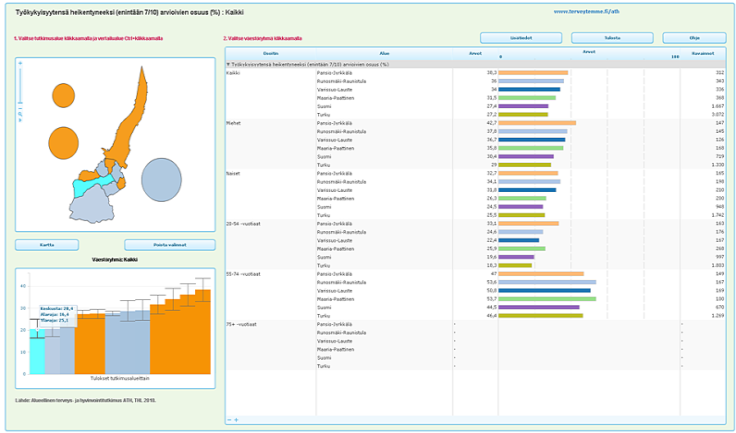This screenshot has width=736, height=433.
Task: Select the cyan highlighted map region
Action: pos(93,186)
